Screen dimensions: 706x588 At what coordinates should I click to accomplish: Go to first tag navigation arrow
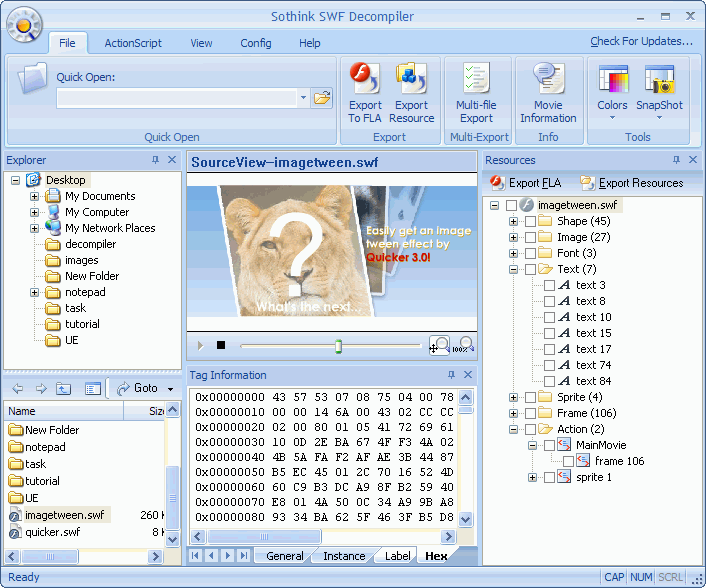[x=195, y=556]
